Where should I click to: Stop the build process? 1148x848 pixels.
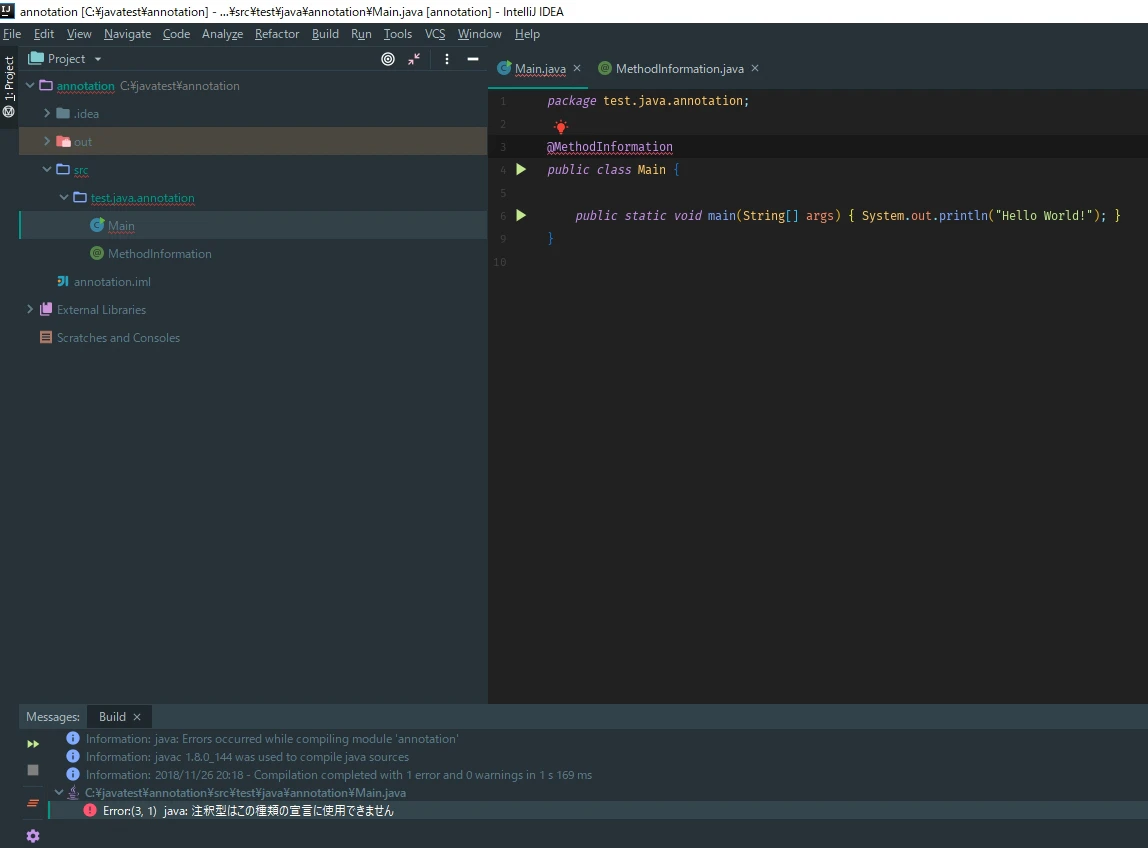(33, 770)
